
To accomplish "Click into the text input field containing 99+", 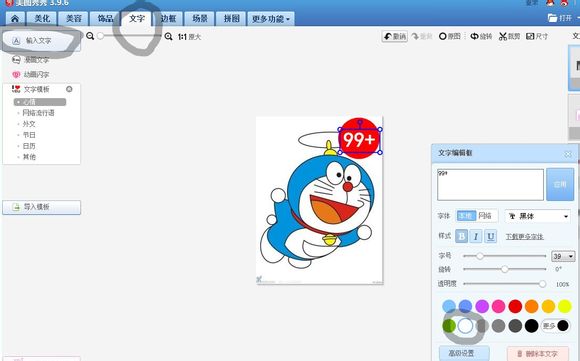I will point(490,185).
